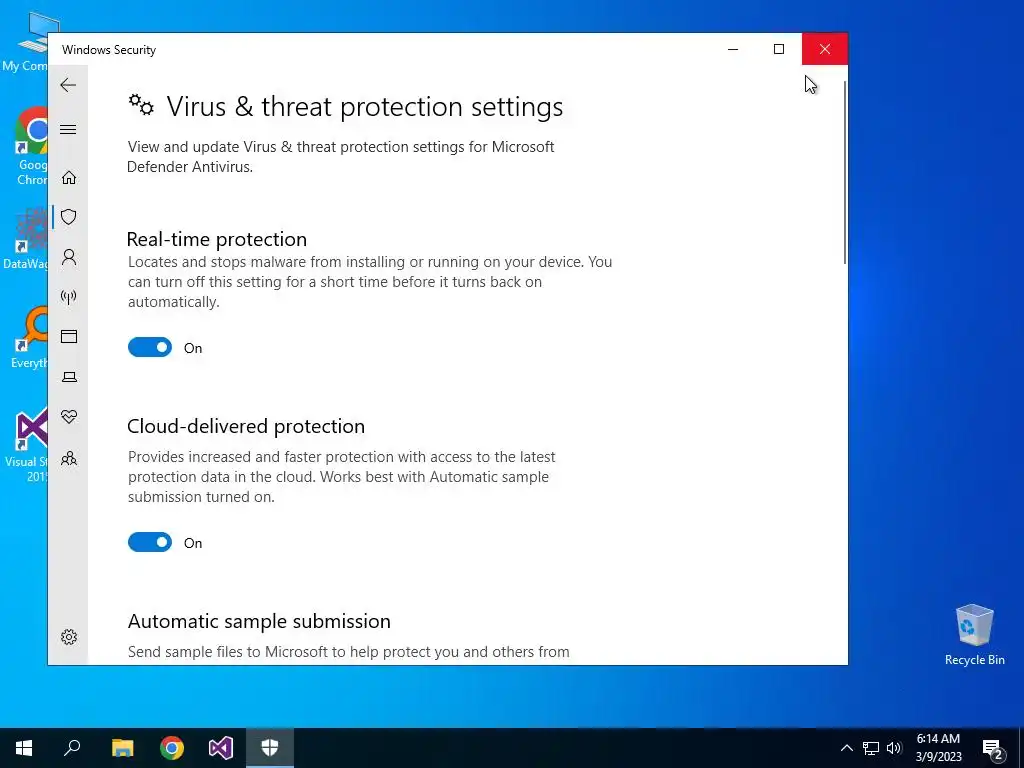The height and width of the screenshot is (768, 1024).
Task: Close the Windows Security window
Action: 825,49
